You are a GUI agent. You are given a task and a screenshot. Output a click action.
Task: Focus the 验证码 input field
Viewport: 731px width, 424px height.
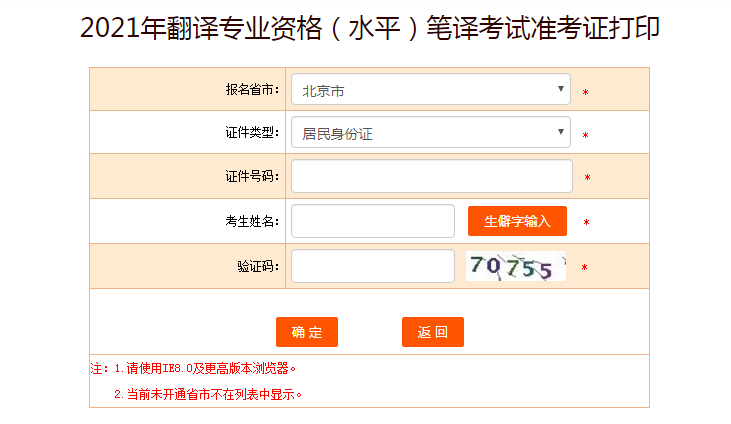[373, 266]
